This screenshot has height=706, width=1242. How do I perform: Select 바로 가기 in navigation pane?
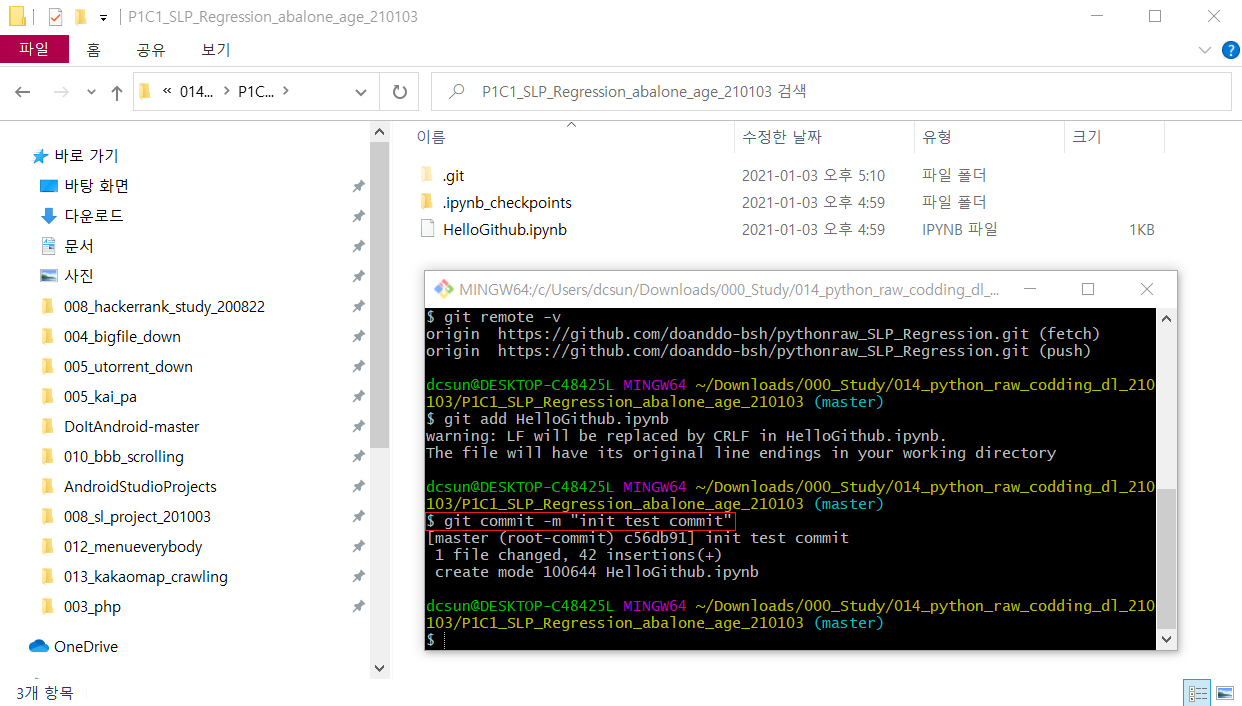pos(86,156)
